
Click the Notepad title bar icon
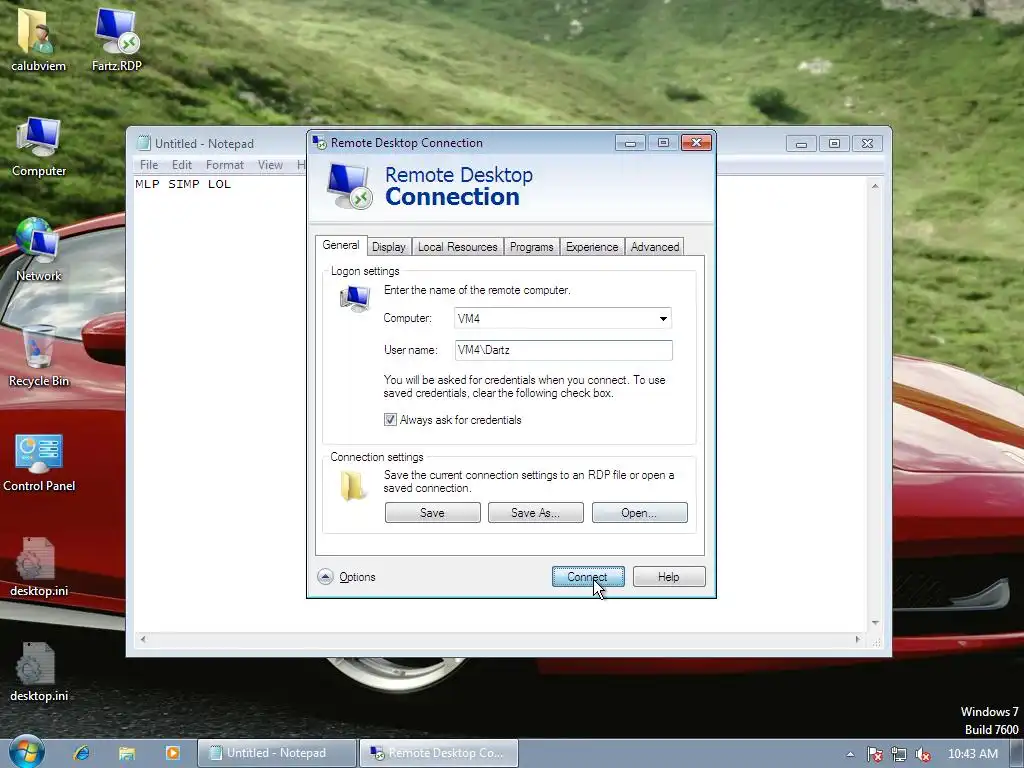143,143
